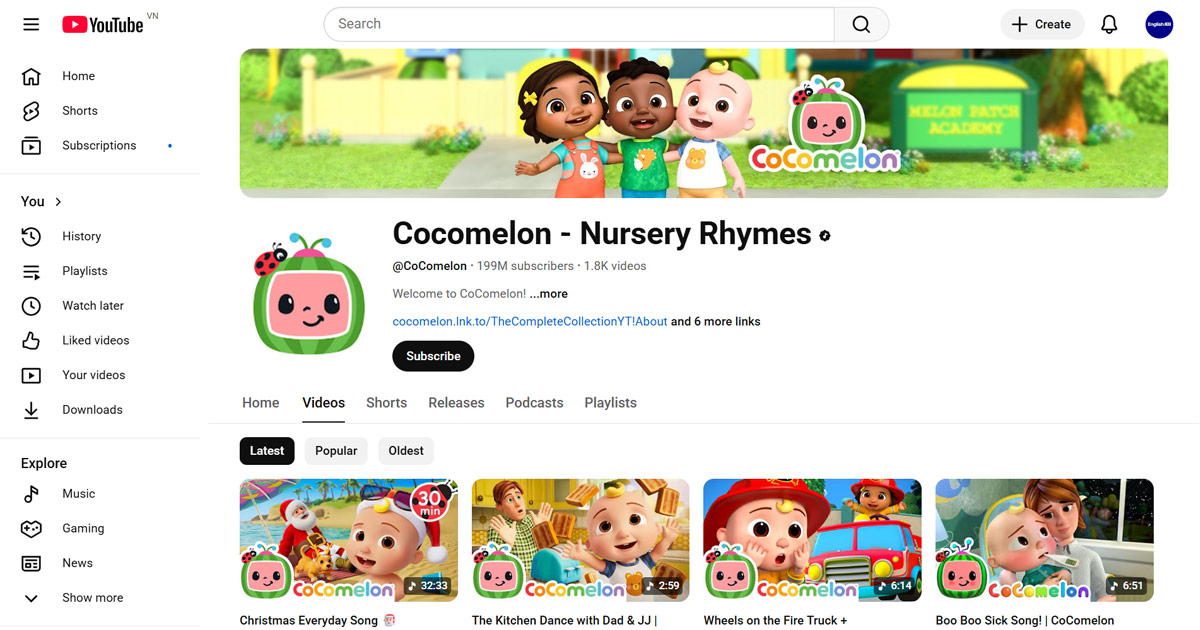Open your watch History

tap(81, 236)
